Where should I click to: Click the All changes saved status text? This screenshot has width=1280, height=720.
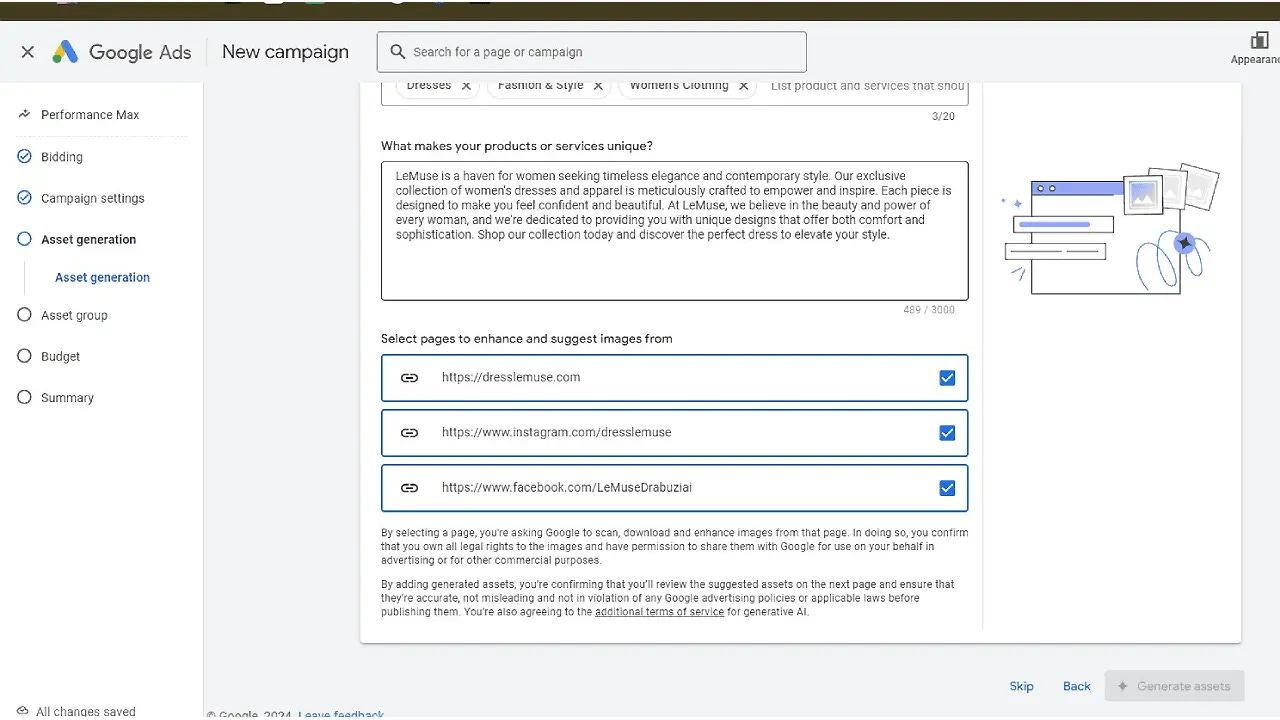[x=86, y=712]
